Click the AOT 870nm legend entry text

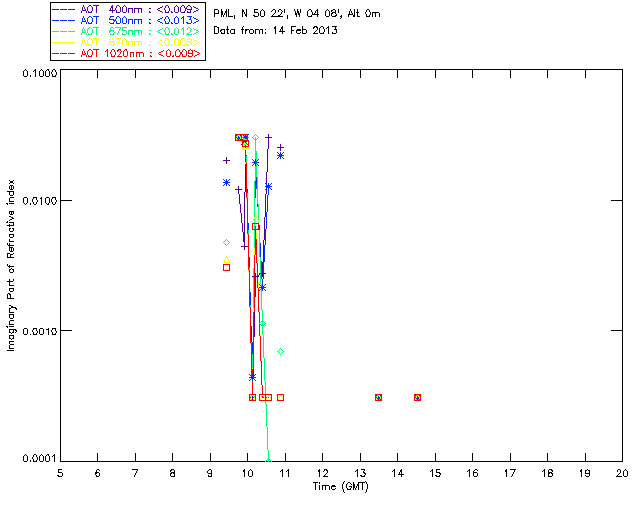140,42
